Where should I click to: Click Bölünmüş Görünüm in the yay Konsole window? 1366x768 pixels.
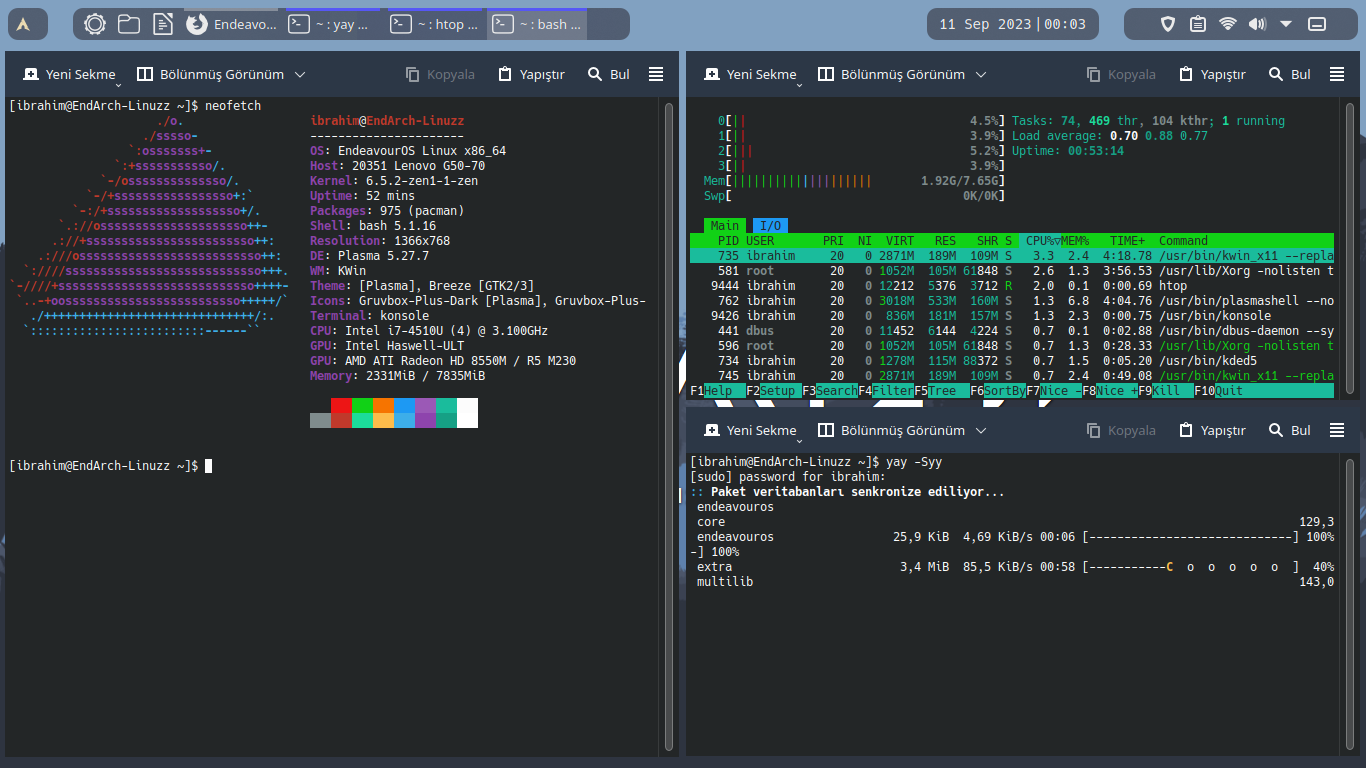[x=892, y=430]
